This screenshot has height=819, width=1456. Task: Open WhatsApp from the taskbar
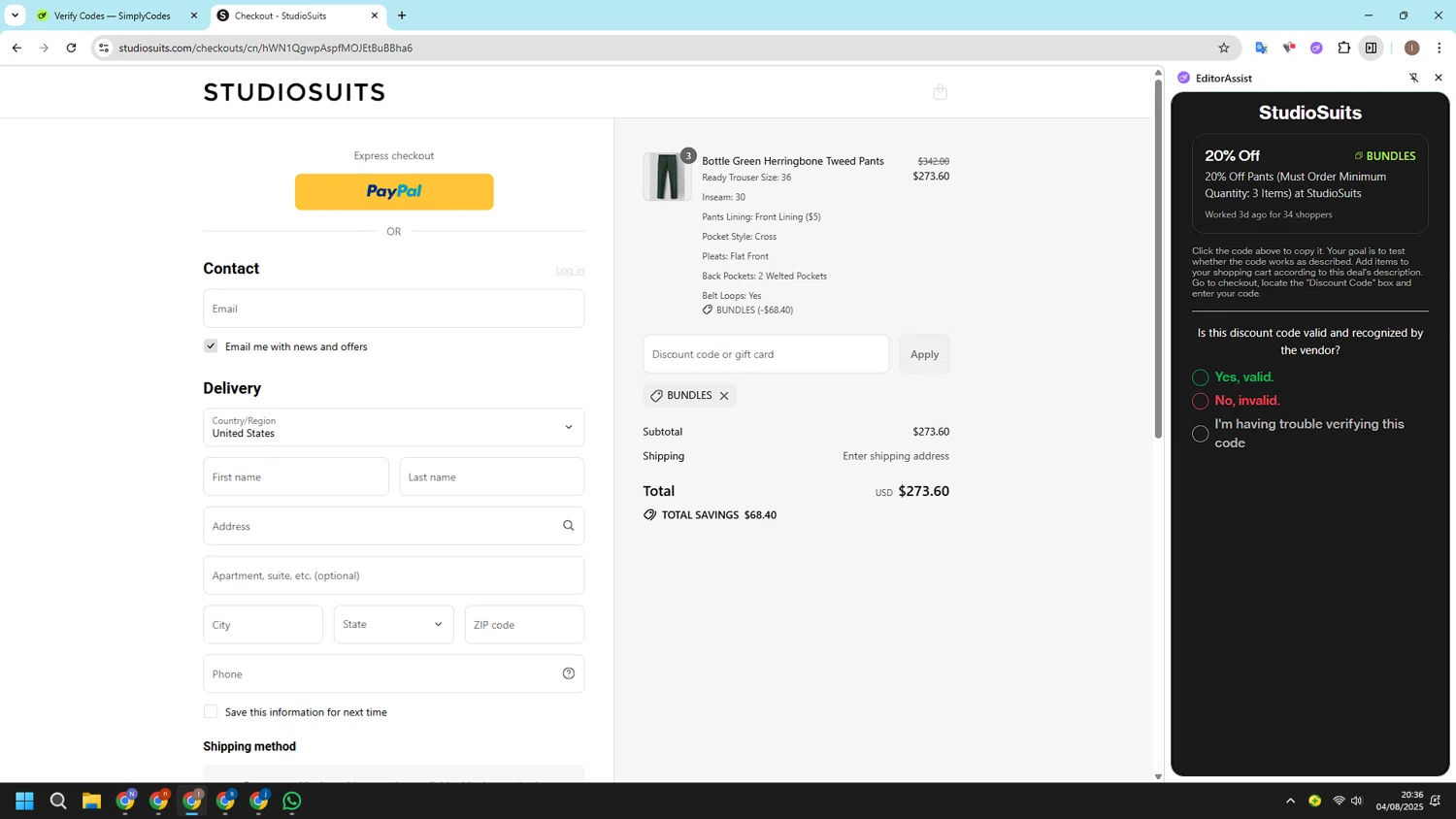(x=292, y=801)
